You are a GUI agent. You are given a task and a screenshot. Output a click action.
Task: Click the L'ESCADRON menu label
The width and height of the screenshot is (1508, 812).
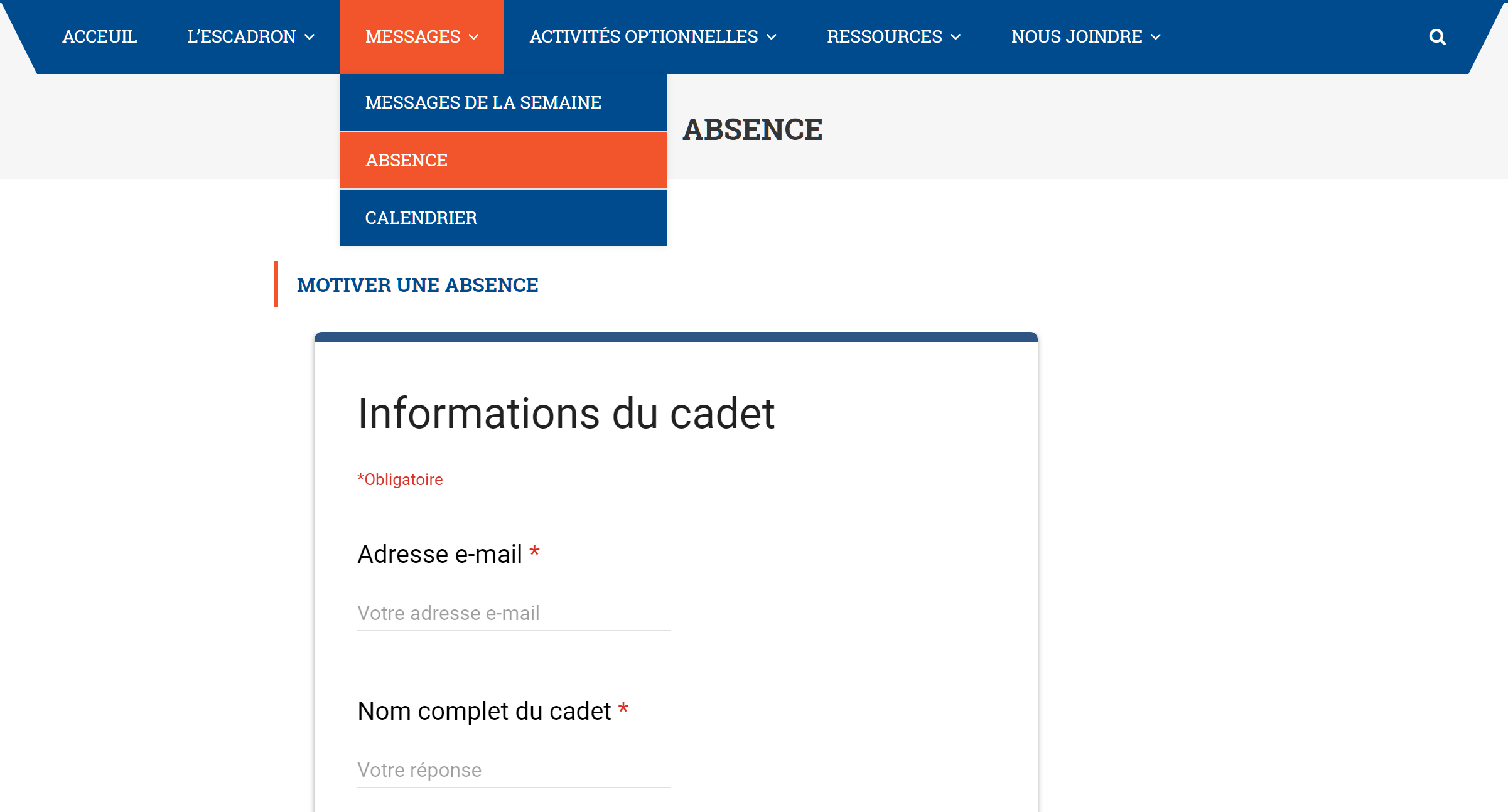(241, 37)
